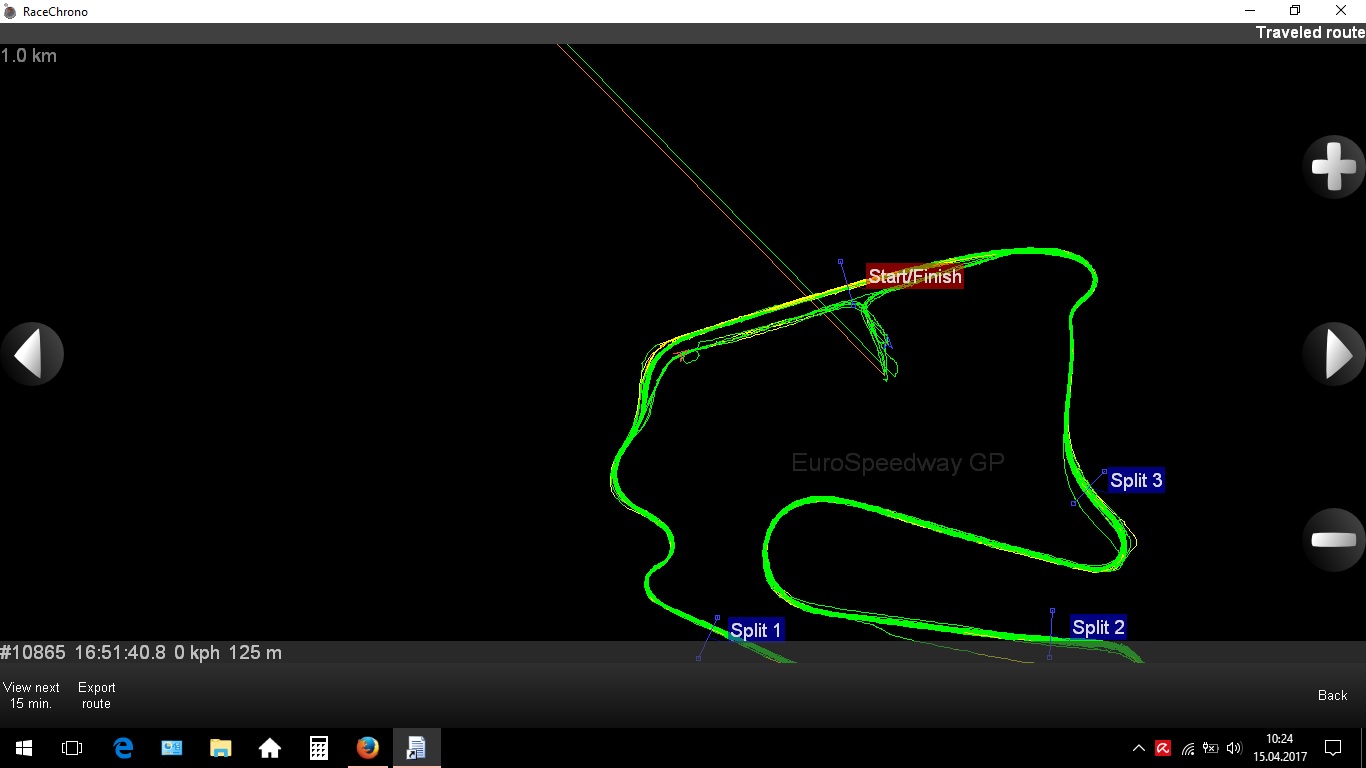
Task: Launch Microsoft Edge from the taskbar
Action: [x=123, y=748]
